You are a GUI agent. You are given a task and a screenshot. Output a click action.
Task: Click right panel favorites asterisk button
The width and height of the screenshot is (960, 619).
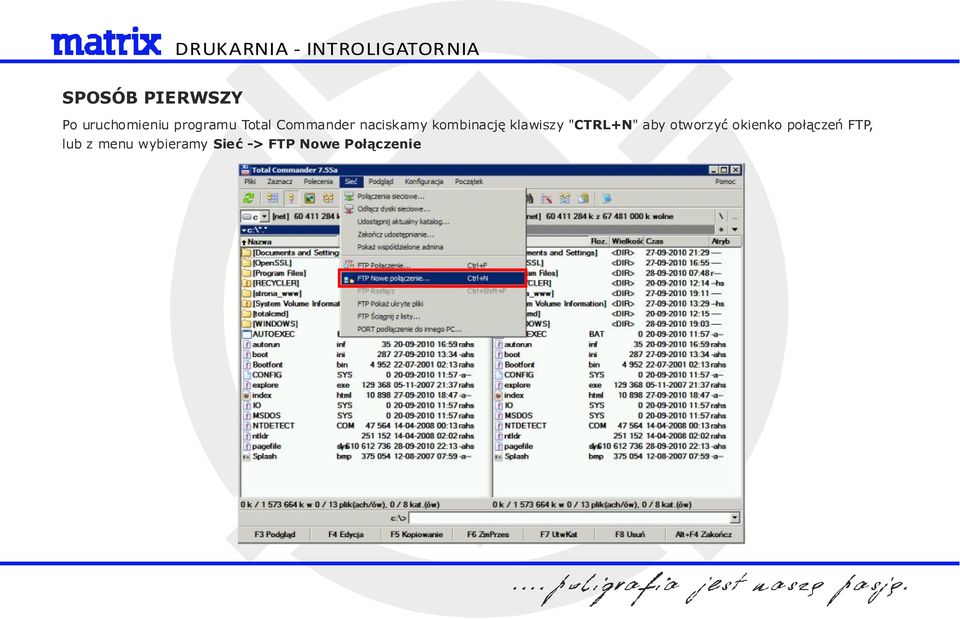point(721,230)
